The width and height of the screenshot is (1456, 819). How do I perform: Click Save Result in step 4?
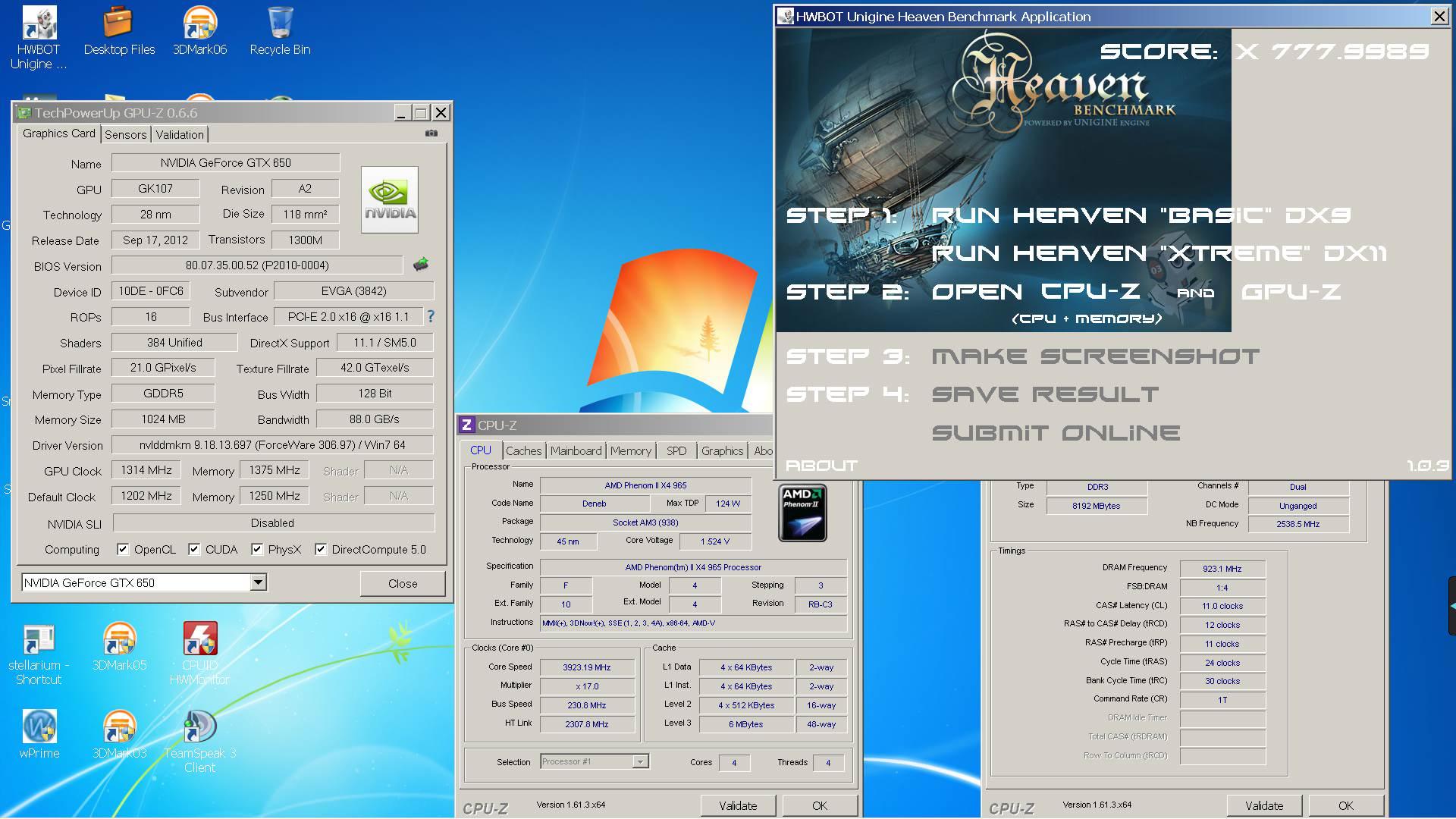click(x=1045, y=394)
